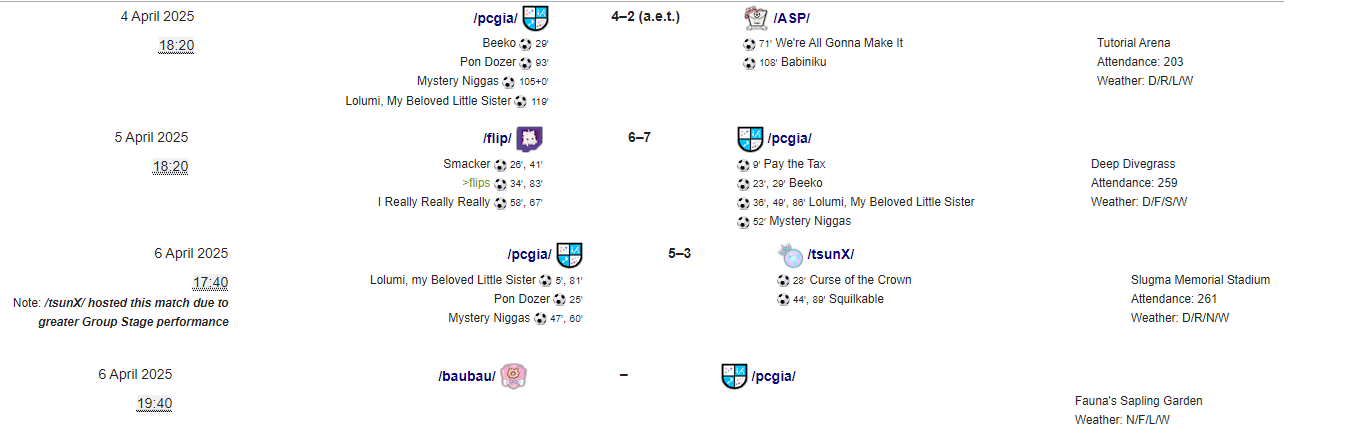
Task: Click the /pcgia/ shield logo in 4 April match
Action: pyautogui.click(x=536, y=18)
